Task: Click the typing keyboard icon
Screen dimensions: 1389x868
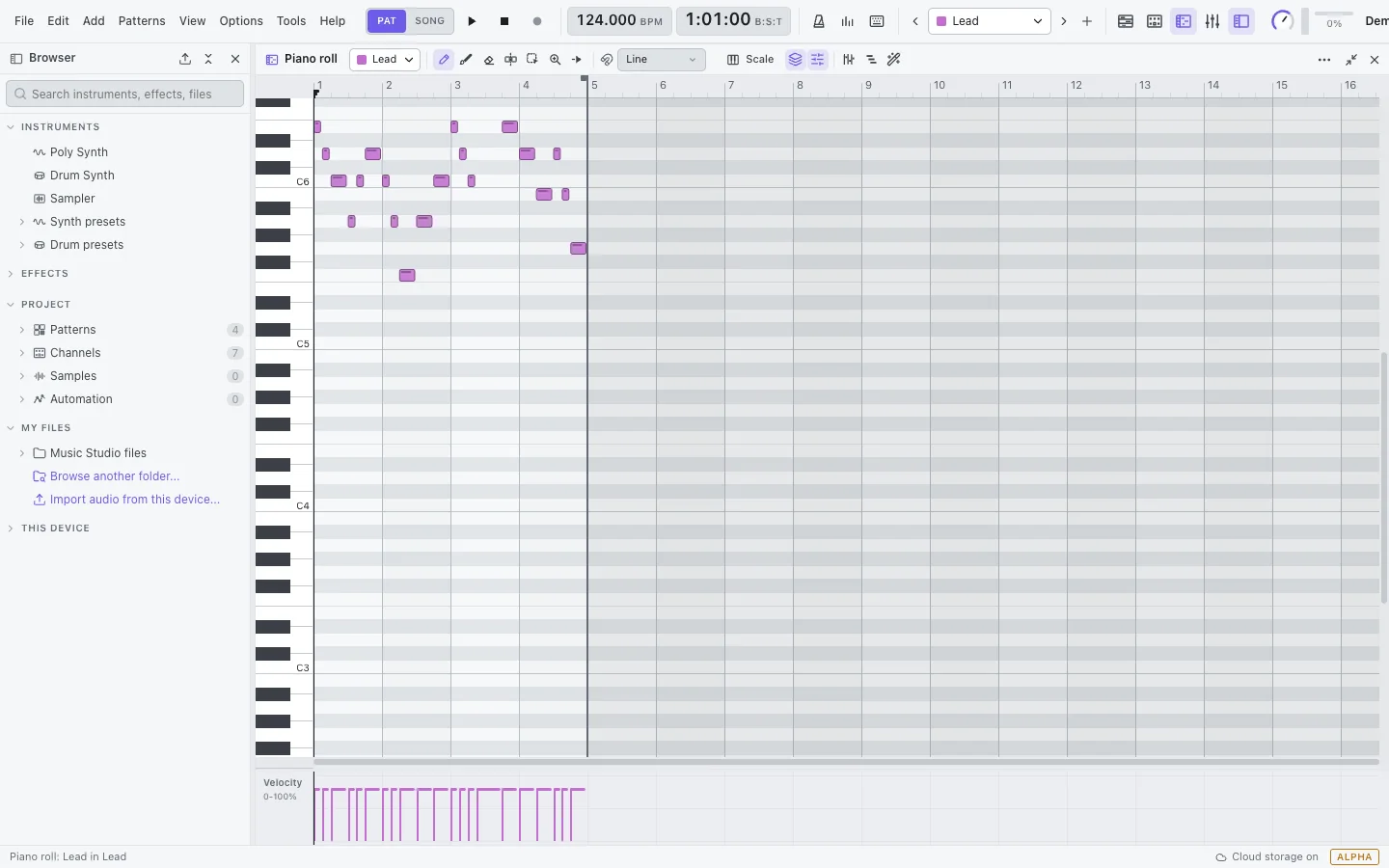Action: click(877, 21)
